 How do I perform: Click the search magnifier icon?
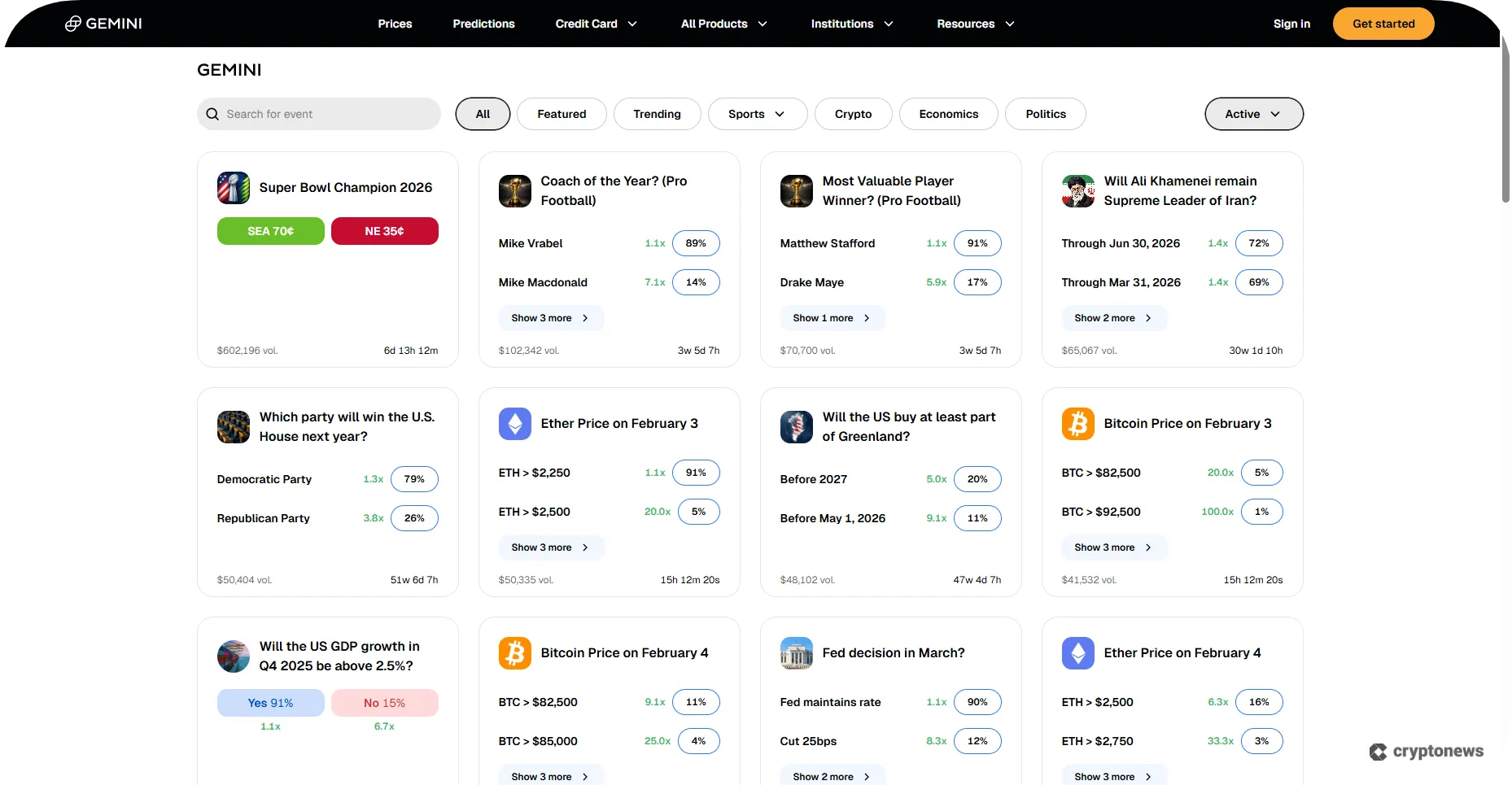212,114
